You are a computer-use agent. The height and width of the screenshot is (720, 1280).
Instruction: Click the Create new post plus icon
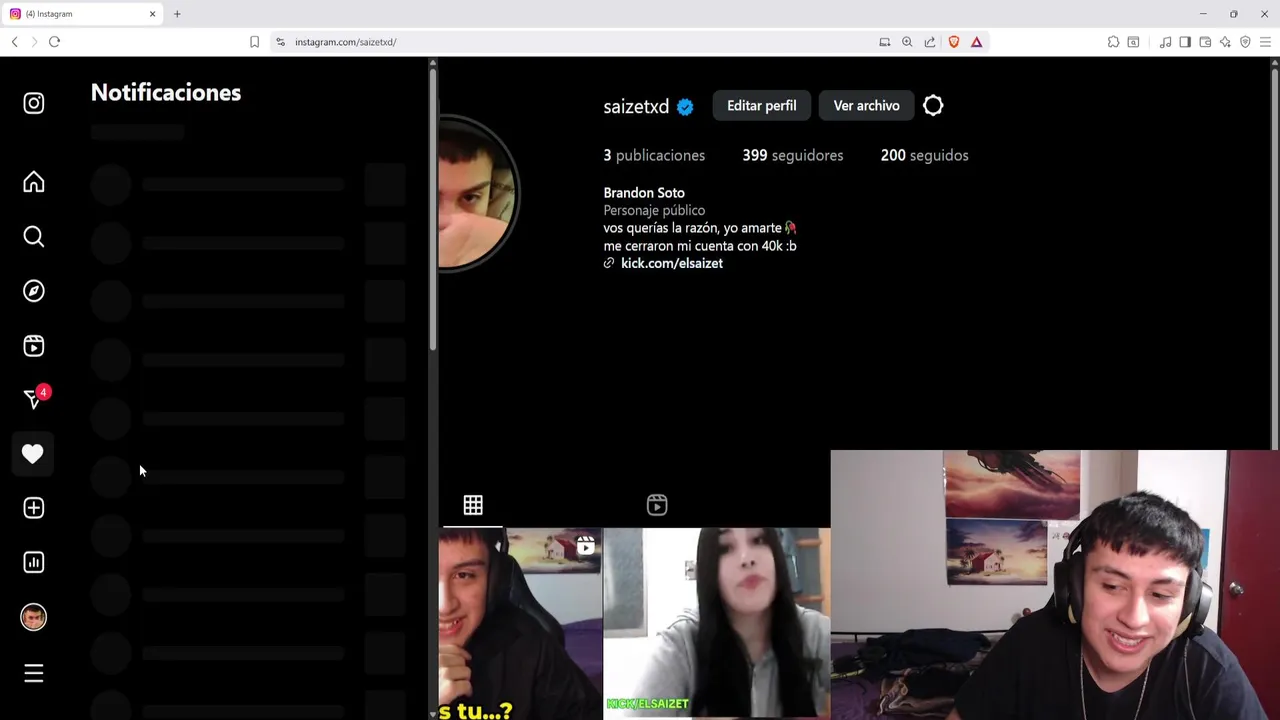tap(34, 508)
